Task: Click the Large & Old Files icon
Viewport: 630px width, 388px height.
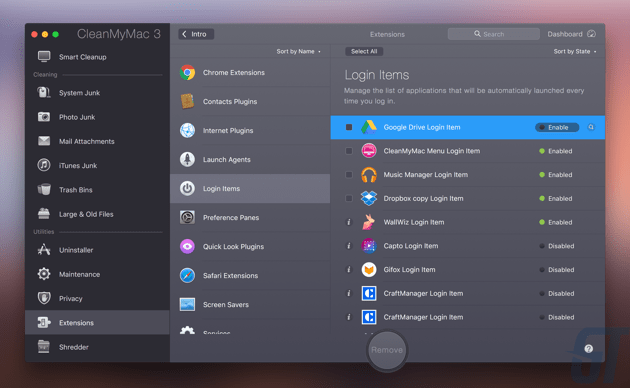Action: coord(44,214)
